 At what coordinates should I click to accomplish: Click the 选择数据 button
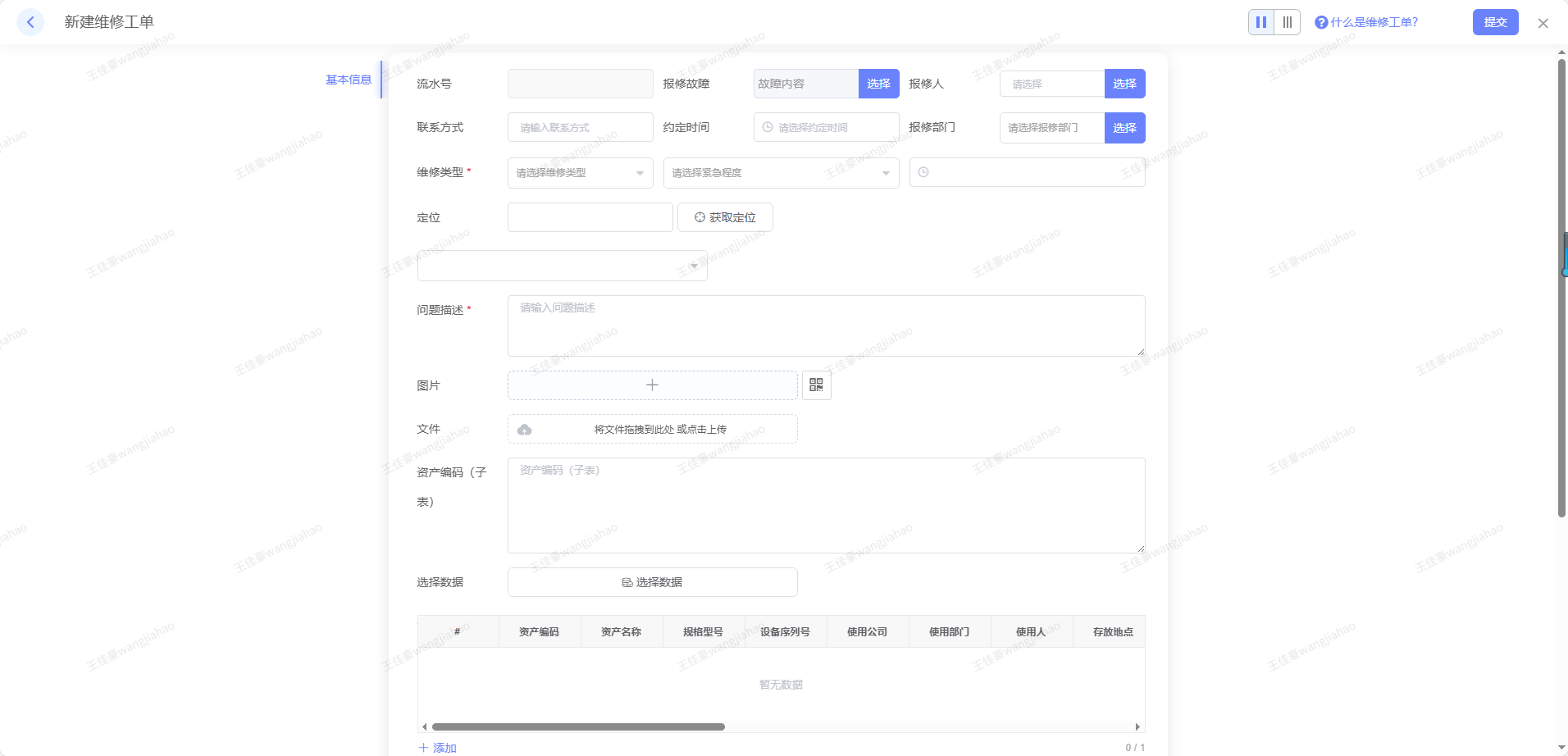tap(652, 582)
